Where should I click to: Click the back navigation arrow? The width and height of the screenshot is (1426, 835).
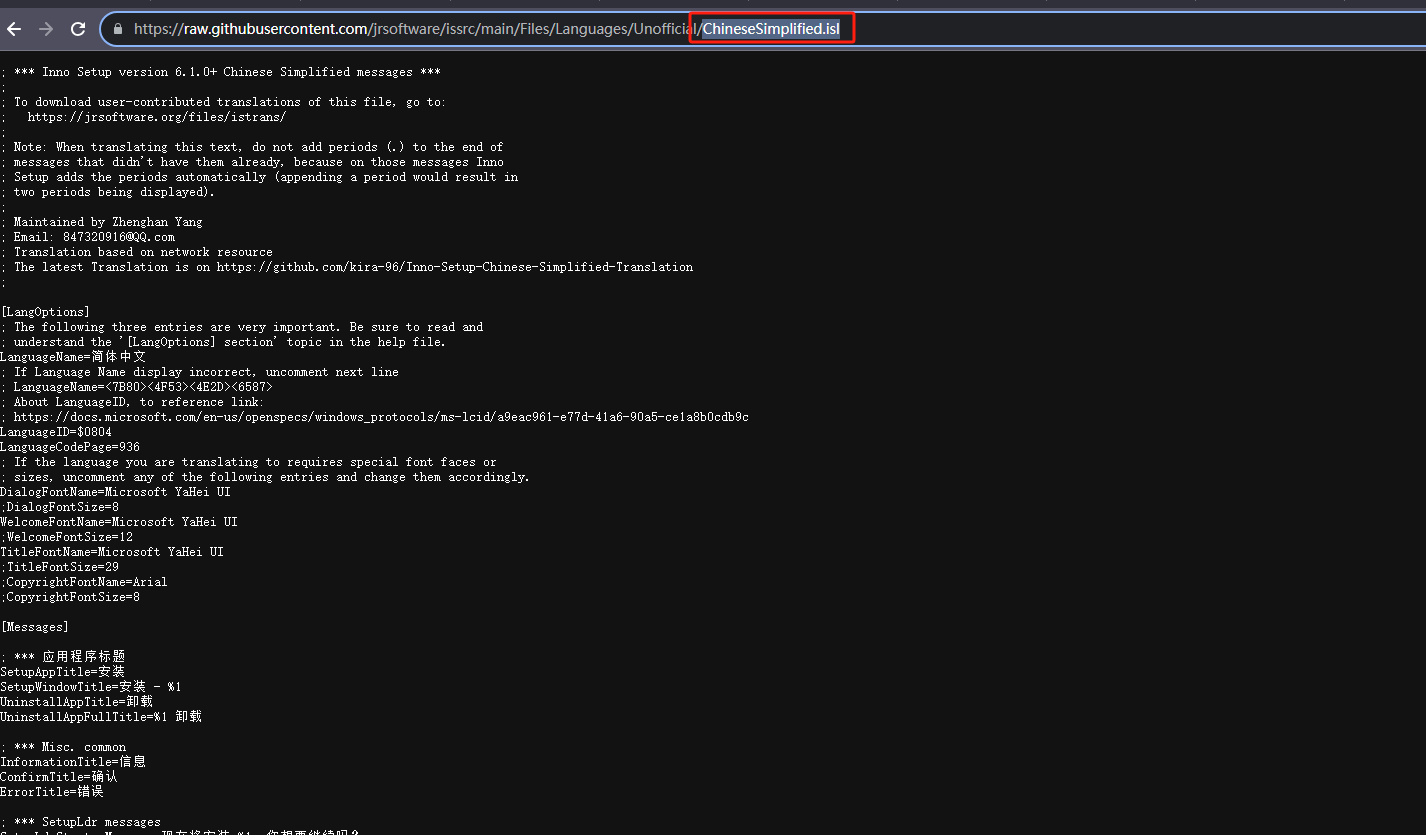tap(14, 28)
